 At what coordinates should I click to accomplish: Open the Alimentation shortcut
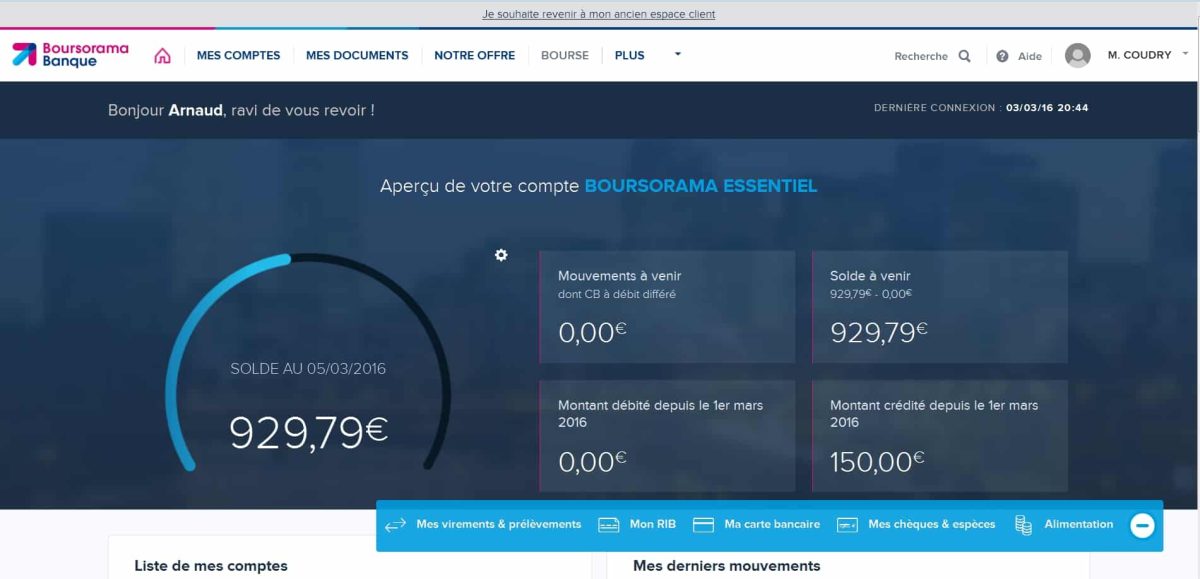(1079, 524)
